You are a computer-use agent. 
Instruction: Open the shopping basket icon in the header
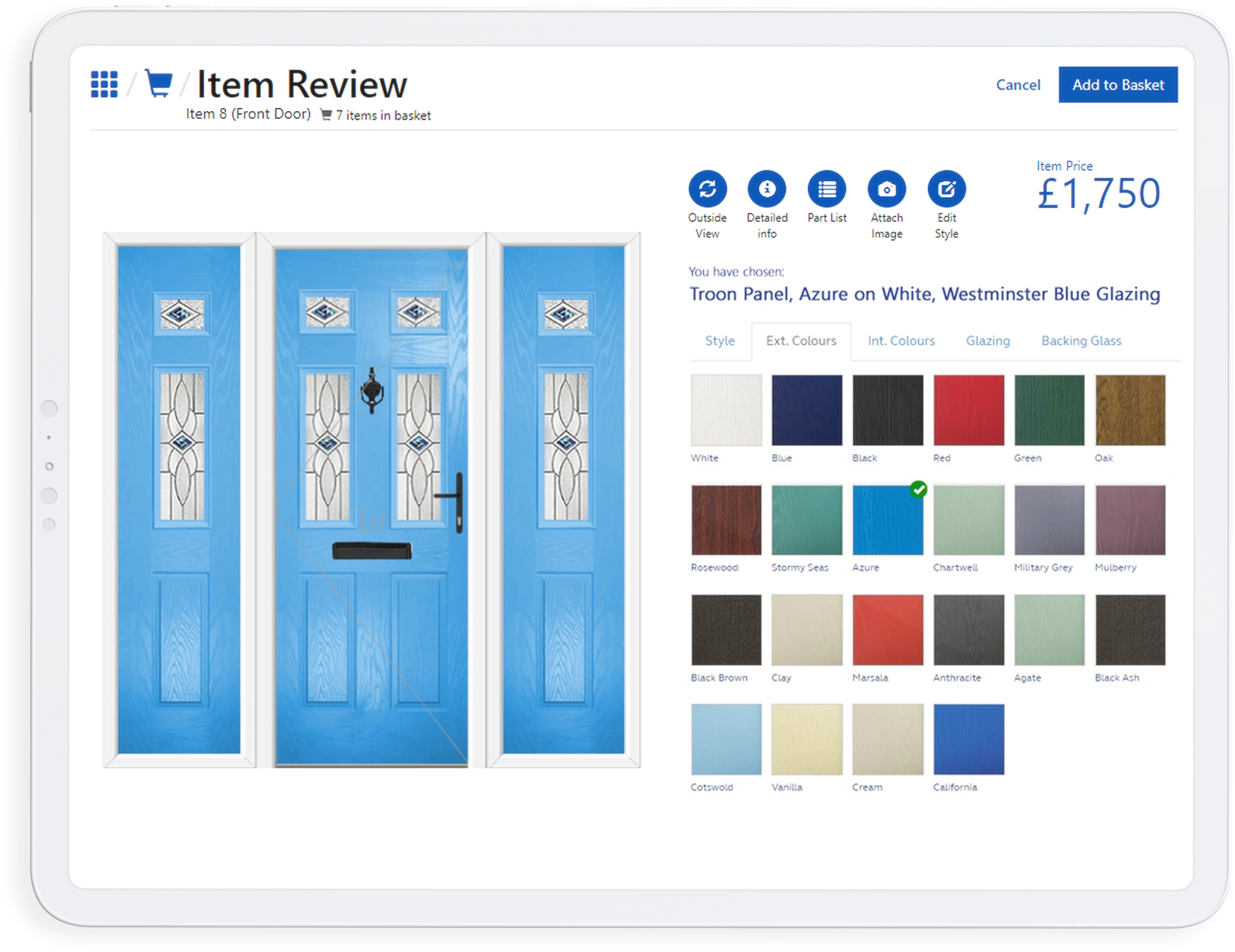click(159, 84)
